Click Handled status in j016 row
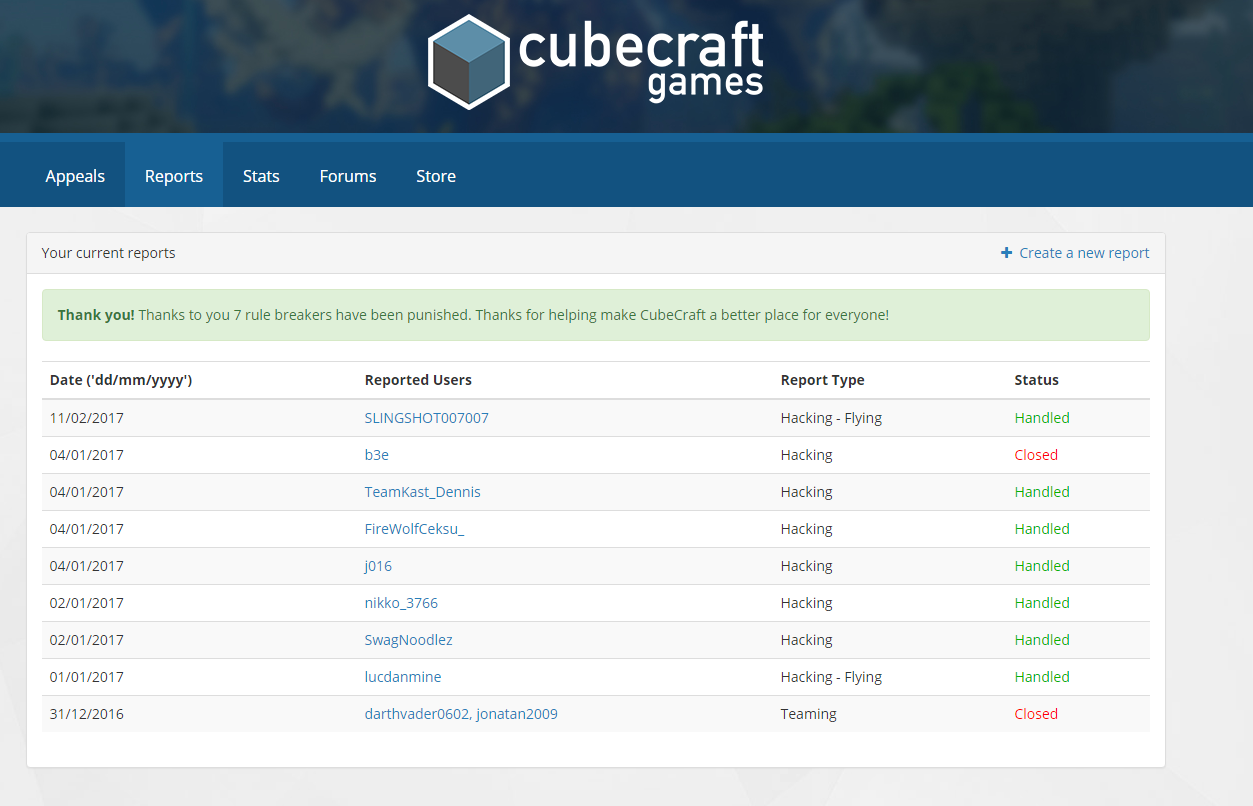Image resolution: width=1253 pixels, height=806 pixels. point(1042,566)
